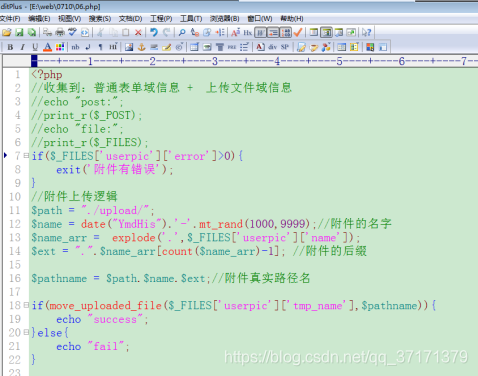Open the 'Hi' heading dropdown

click(x=113, y=47)
